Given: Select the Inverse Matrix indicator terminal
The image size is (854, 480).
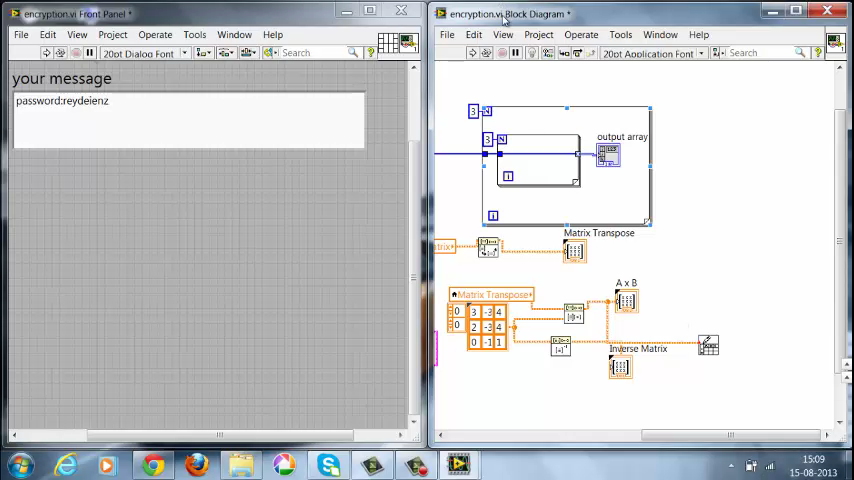Looking at the screenshot, I should (620, 367).
